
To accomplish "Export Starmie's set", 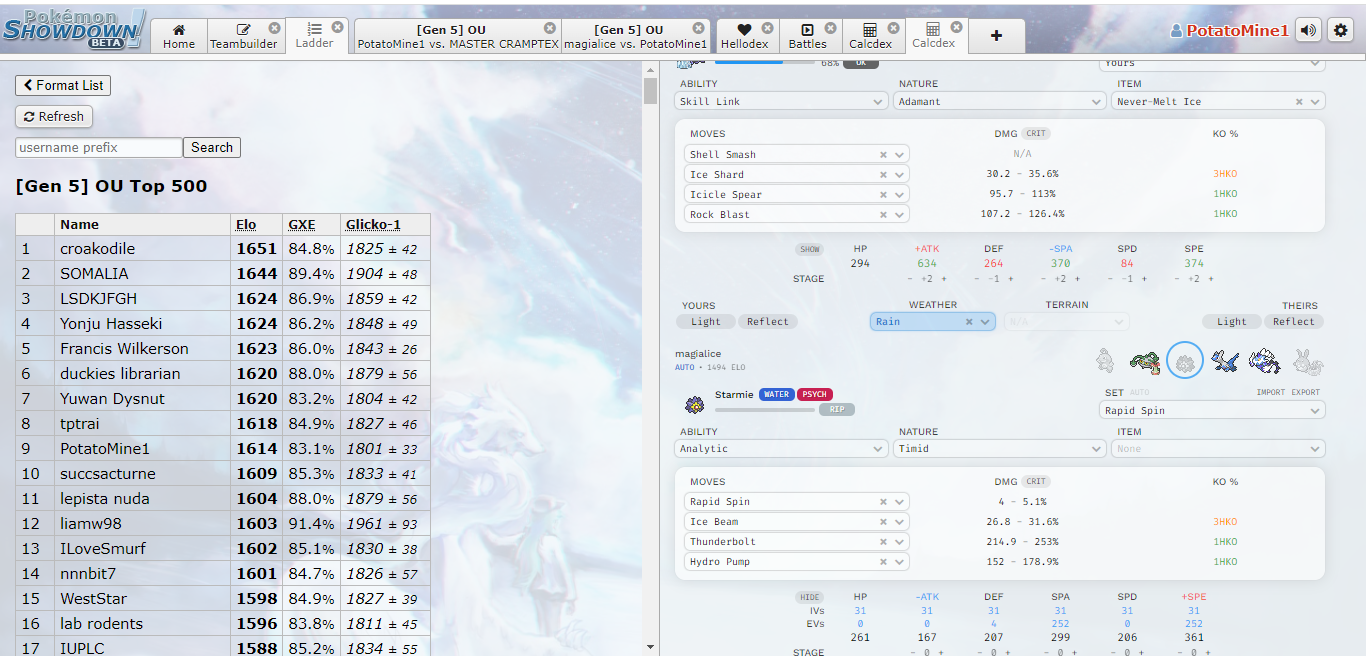I will [x=1306, y=393].
